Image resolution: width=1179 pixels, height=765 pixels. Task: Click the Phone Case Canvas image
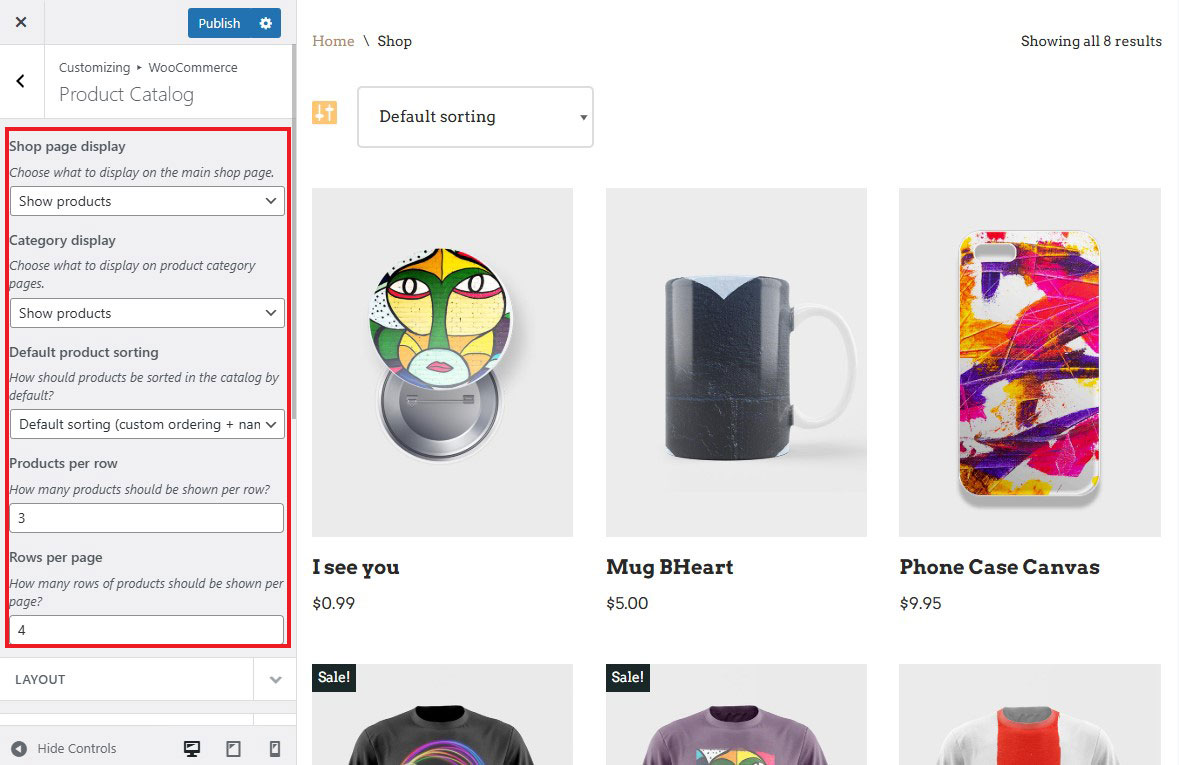[1029, 362]
